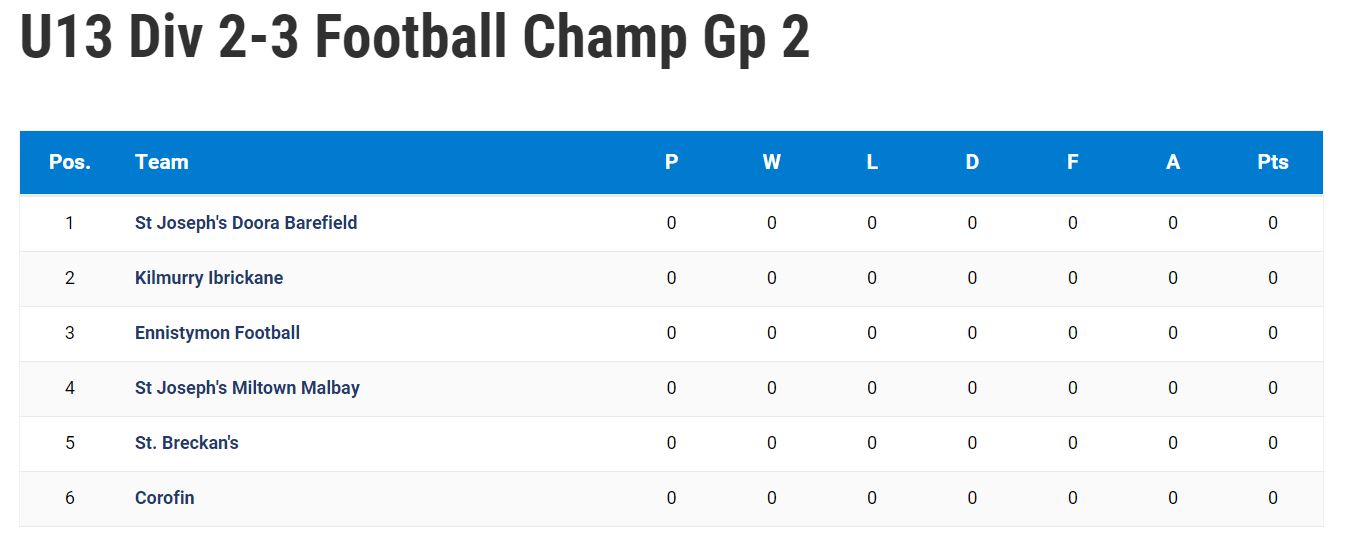1348x549 pixels.
Task: Open the Ennistymon Football team page
Action: tap(217, 333)
